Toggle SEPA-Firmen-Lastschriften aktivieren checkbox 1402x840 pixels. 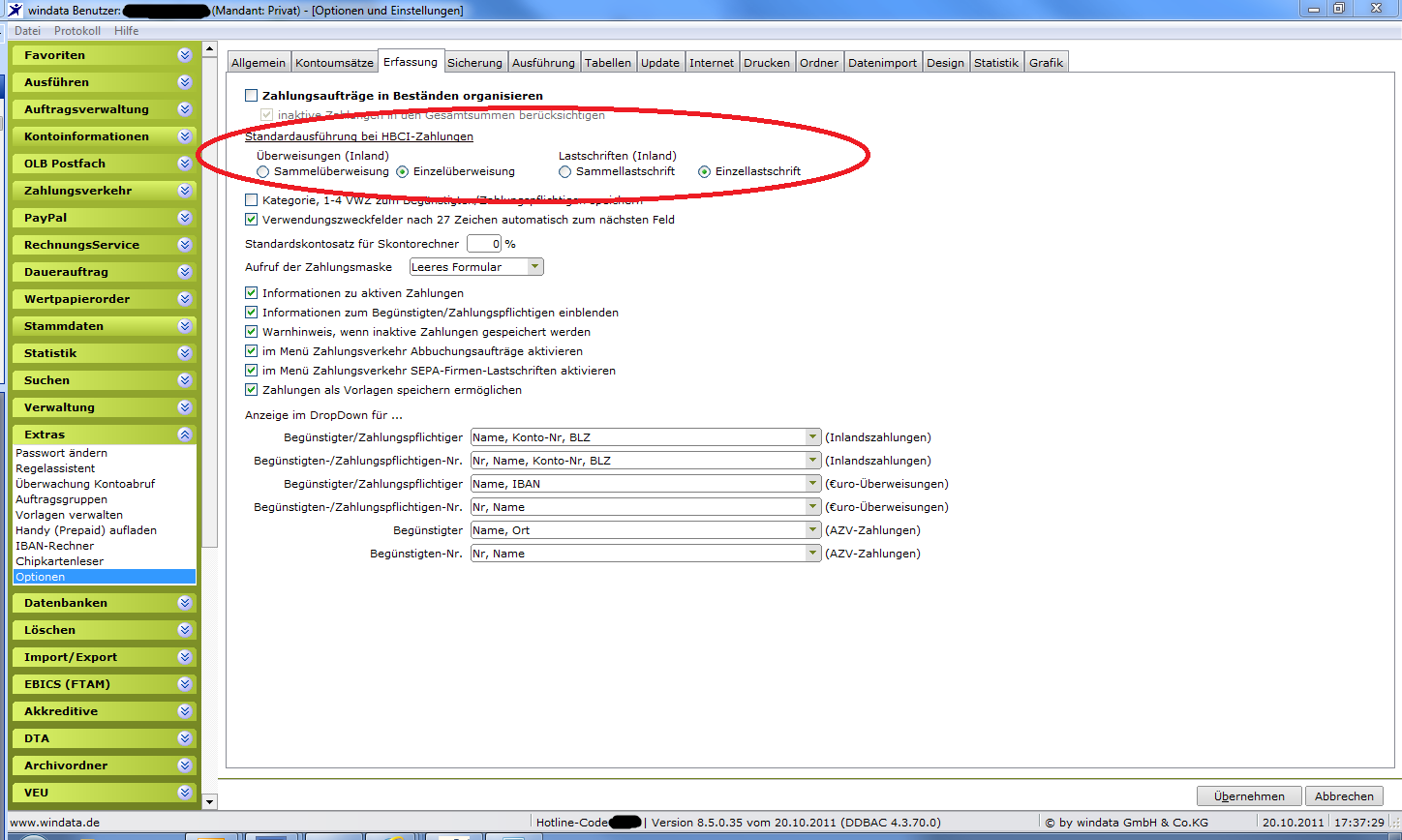point(252,371)
